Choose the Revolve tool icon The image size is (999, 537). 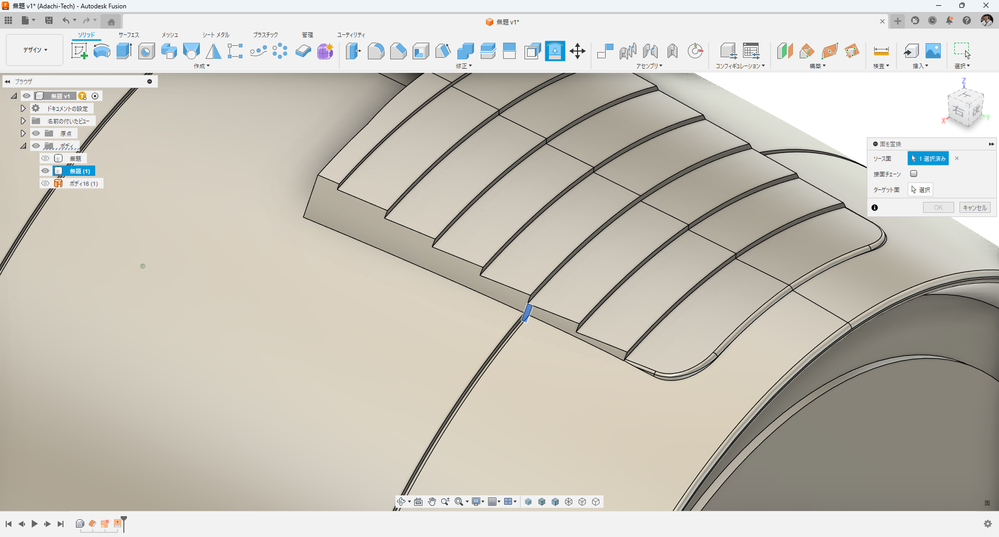[x=102, y=52]
